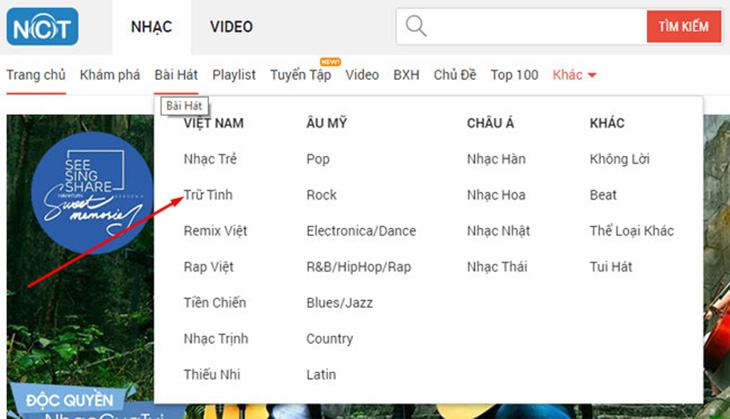Open the Nhạc Hoa category
730x419 pixels.
(x=496, y=195)
